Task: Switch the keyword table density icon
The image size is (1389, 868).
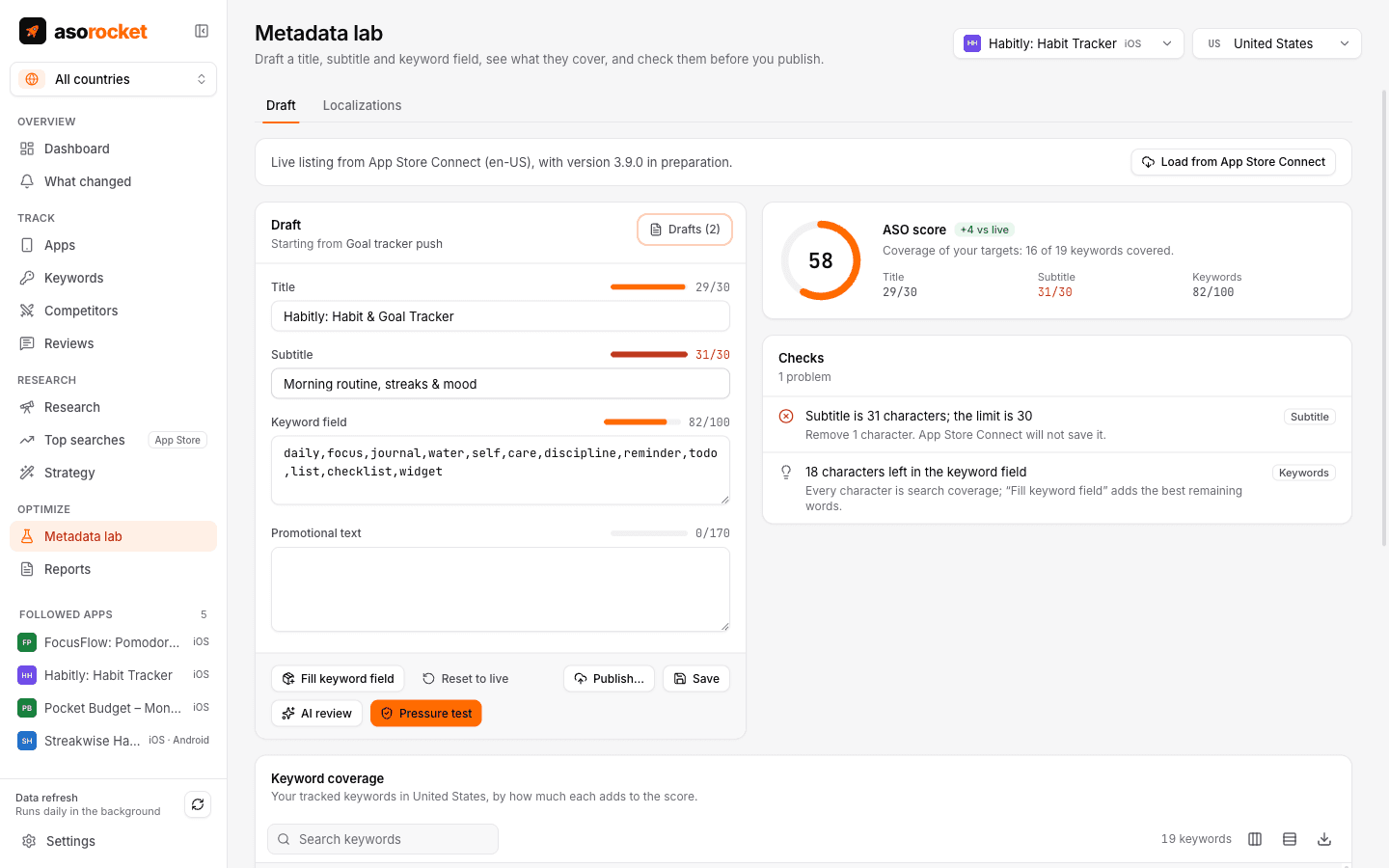Action: tap(1290, 839)
